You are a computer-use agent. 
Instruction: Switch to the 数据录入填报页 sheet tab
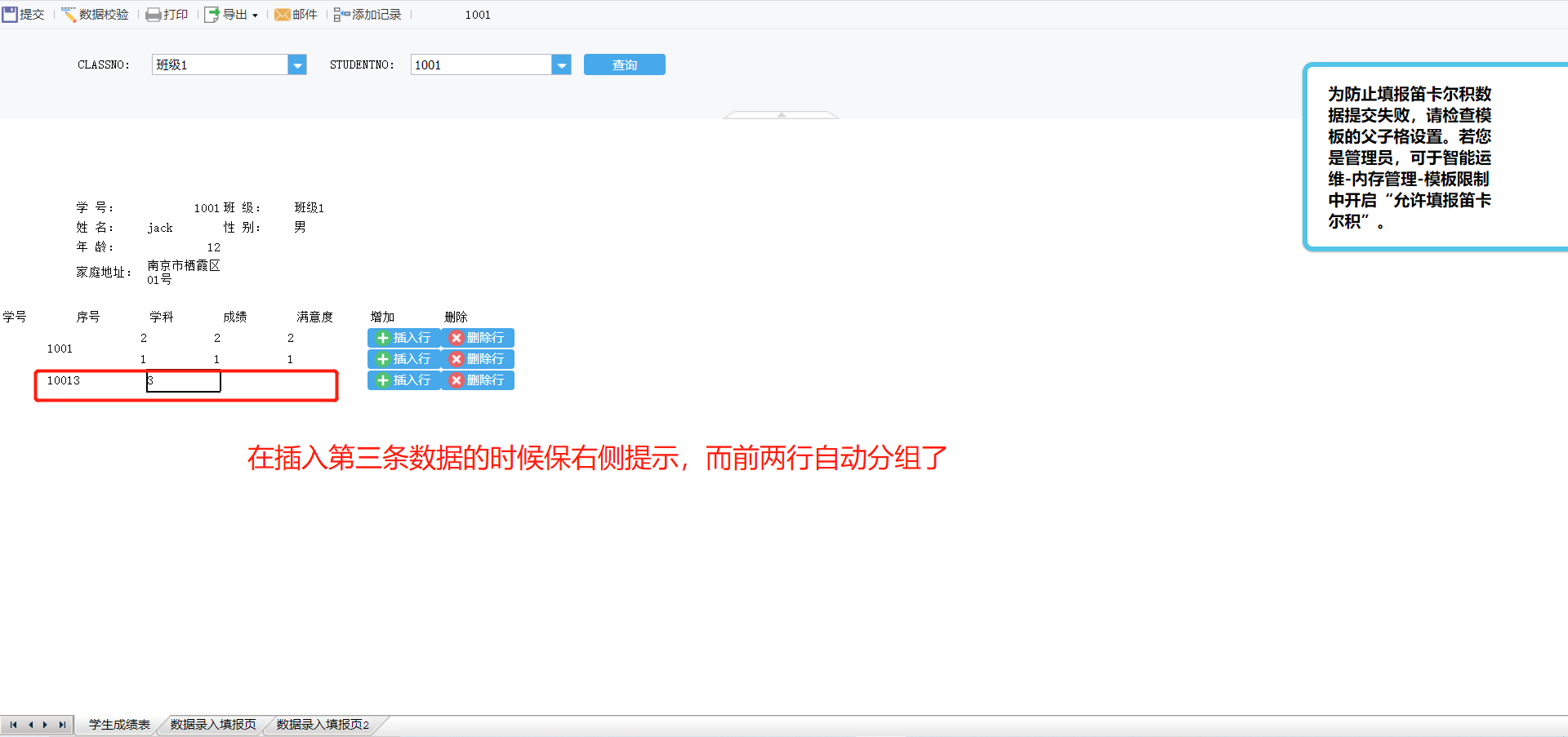point(213,725)
